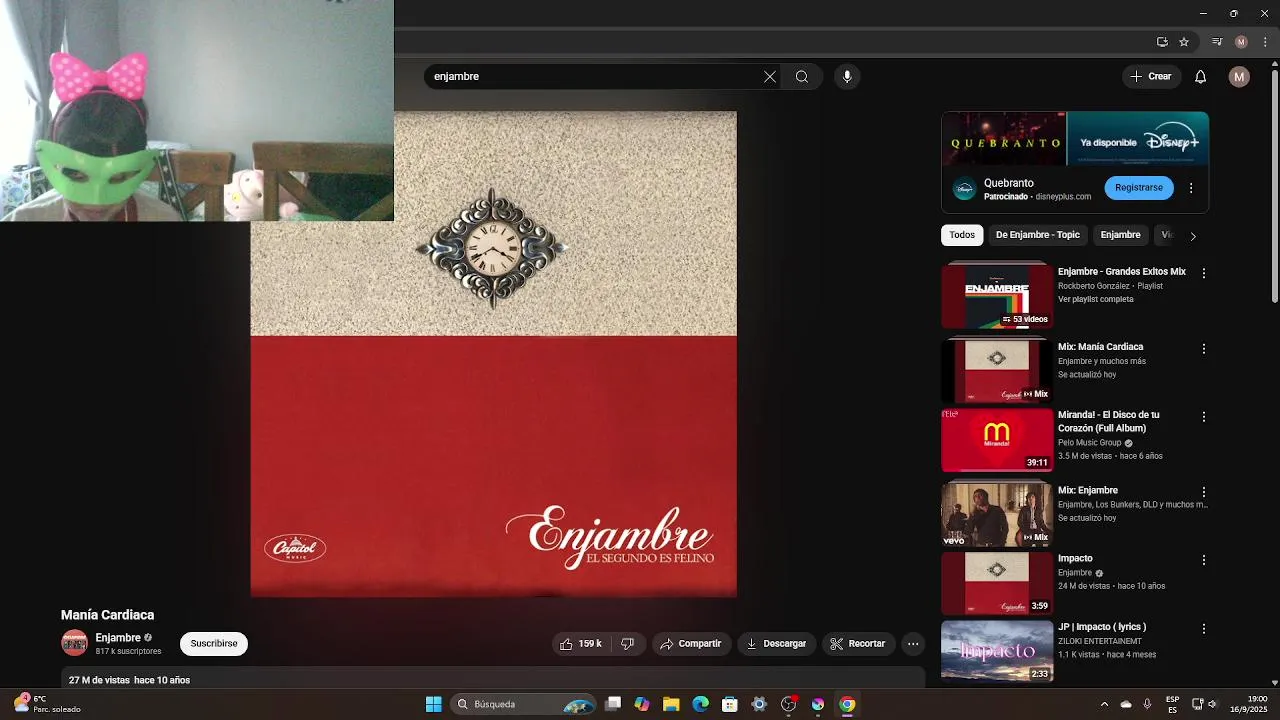Dislike the Manía Cardiaca video
This screenshot has width=1280, height=720.
[627, 644]
